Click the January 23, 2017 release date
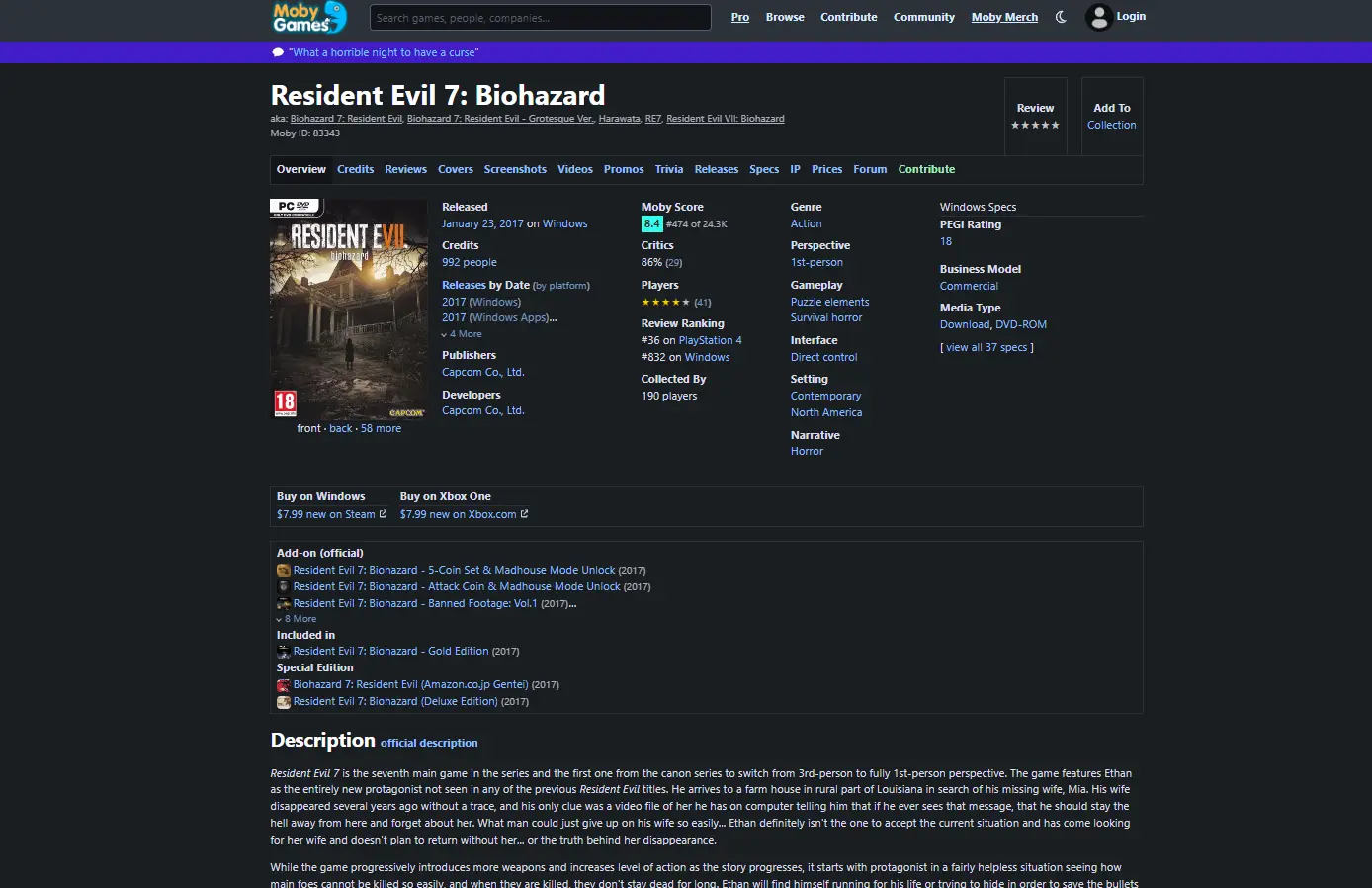 coord(482,223)
